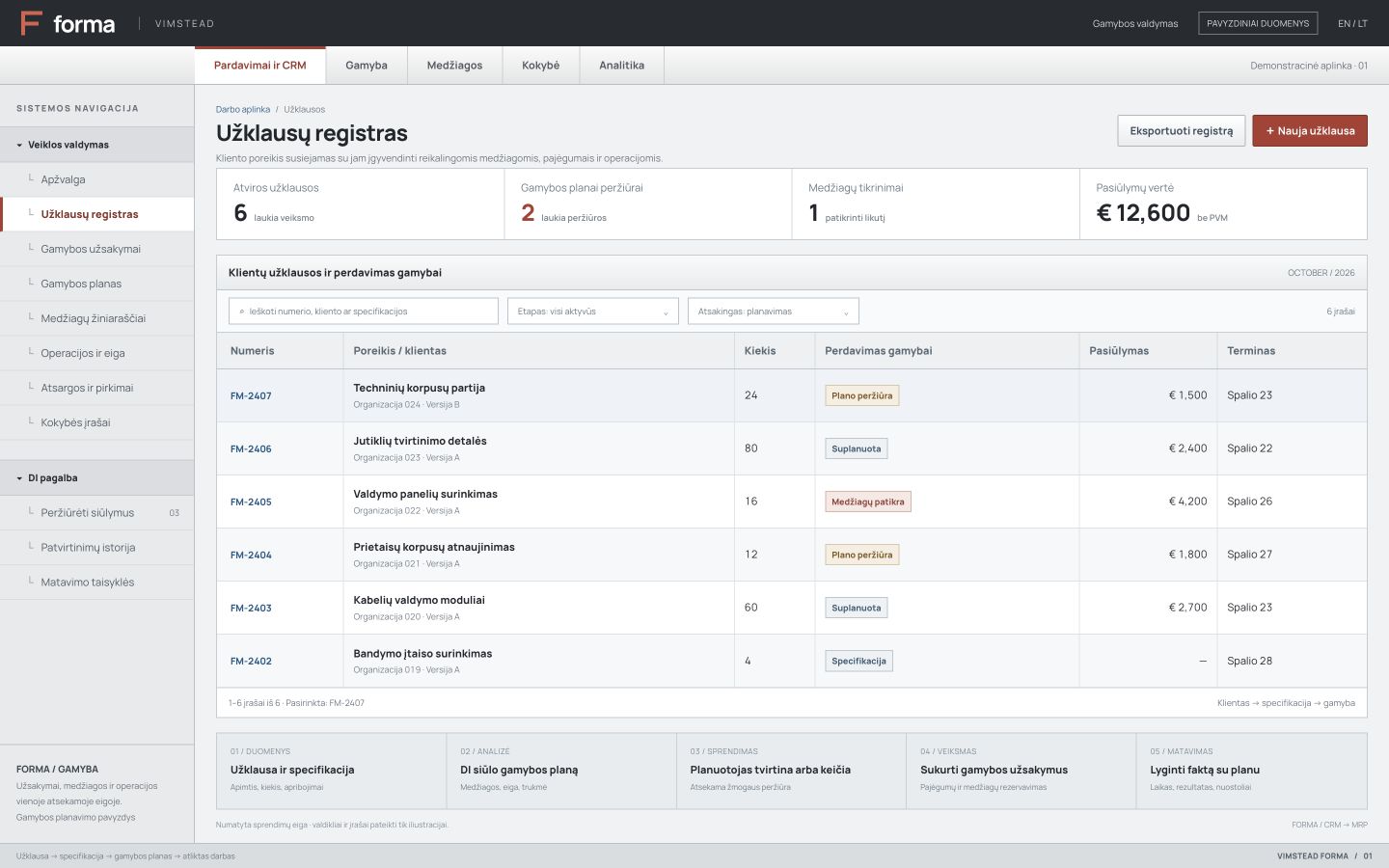Click the Darbo aplinka breadcrumb link
This screenshot has width=1389, height=868.
point(243,110)
